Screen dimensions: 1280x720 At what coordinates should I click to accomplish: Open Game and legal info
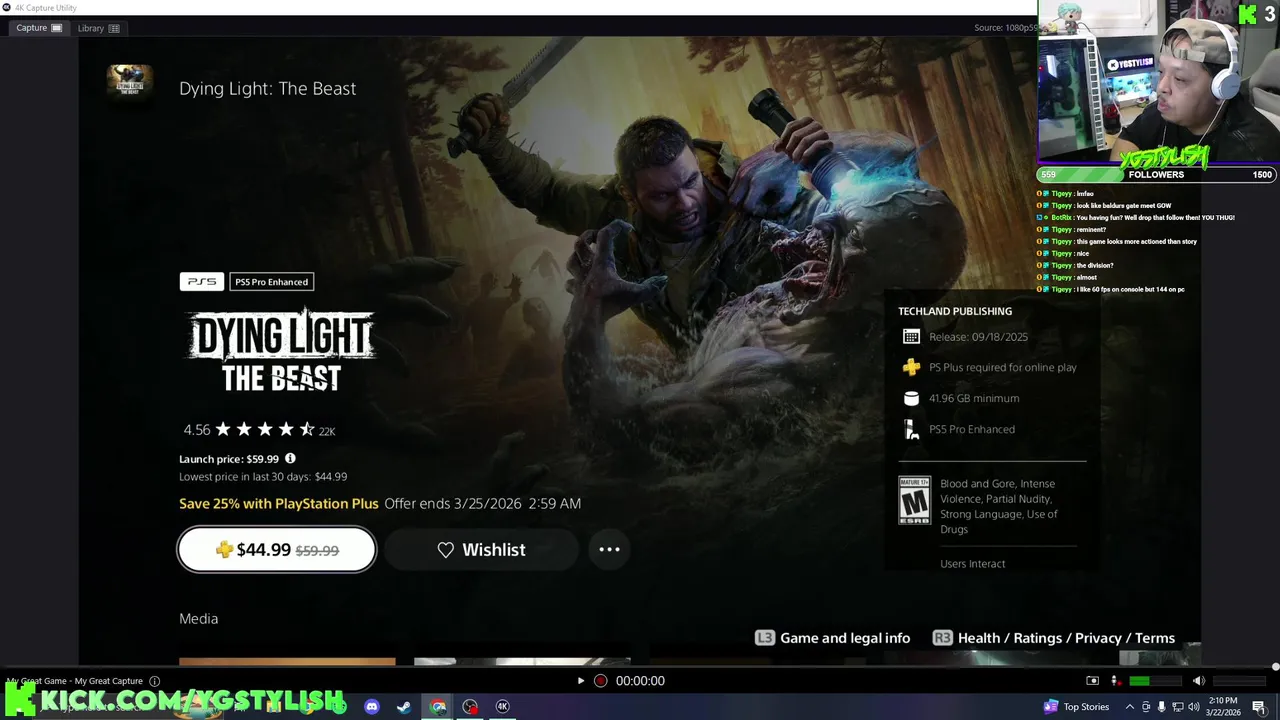pos(832,638)
